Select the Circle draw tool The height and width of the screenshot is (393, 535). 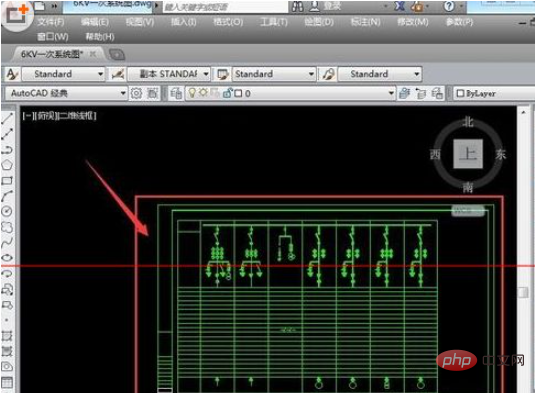coord(7,211)
